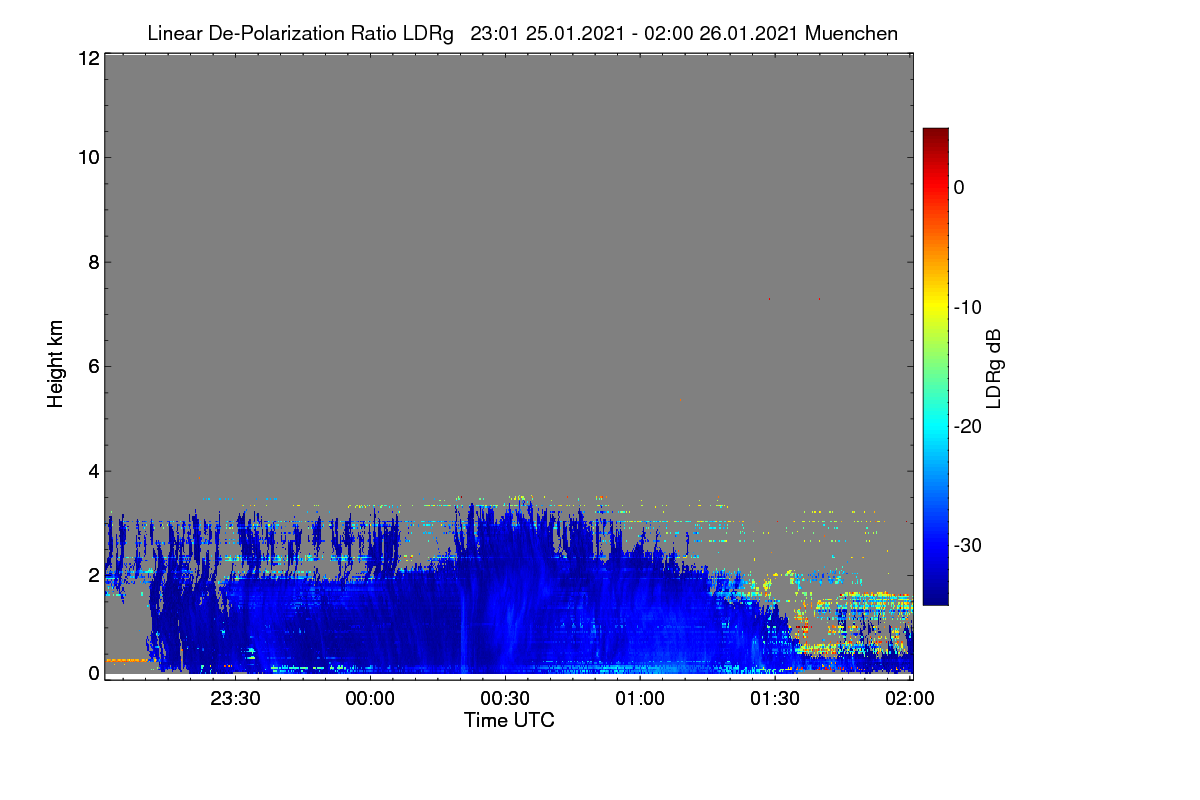Click the '02:00' time tick label

coord(909,699)
